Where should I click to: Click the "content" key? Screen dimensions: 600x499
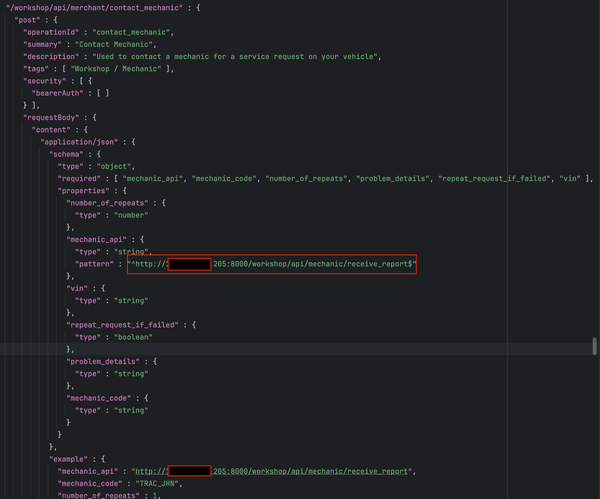tap(51, 130)
